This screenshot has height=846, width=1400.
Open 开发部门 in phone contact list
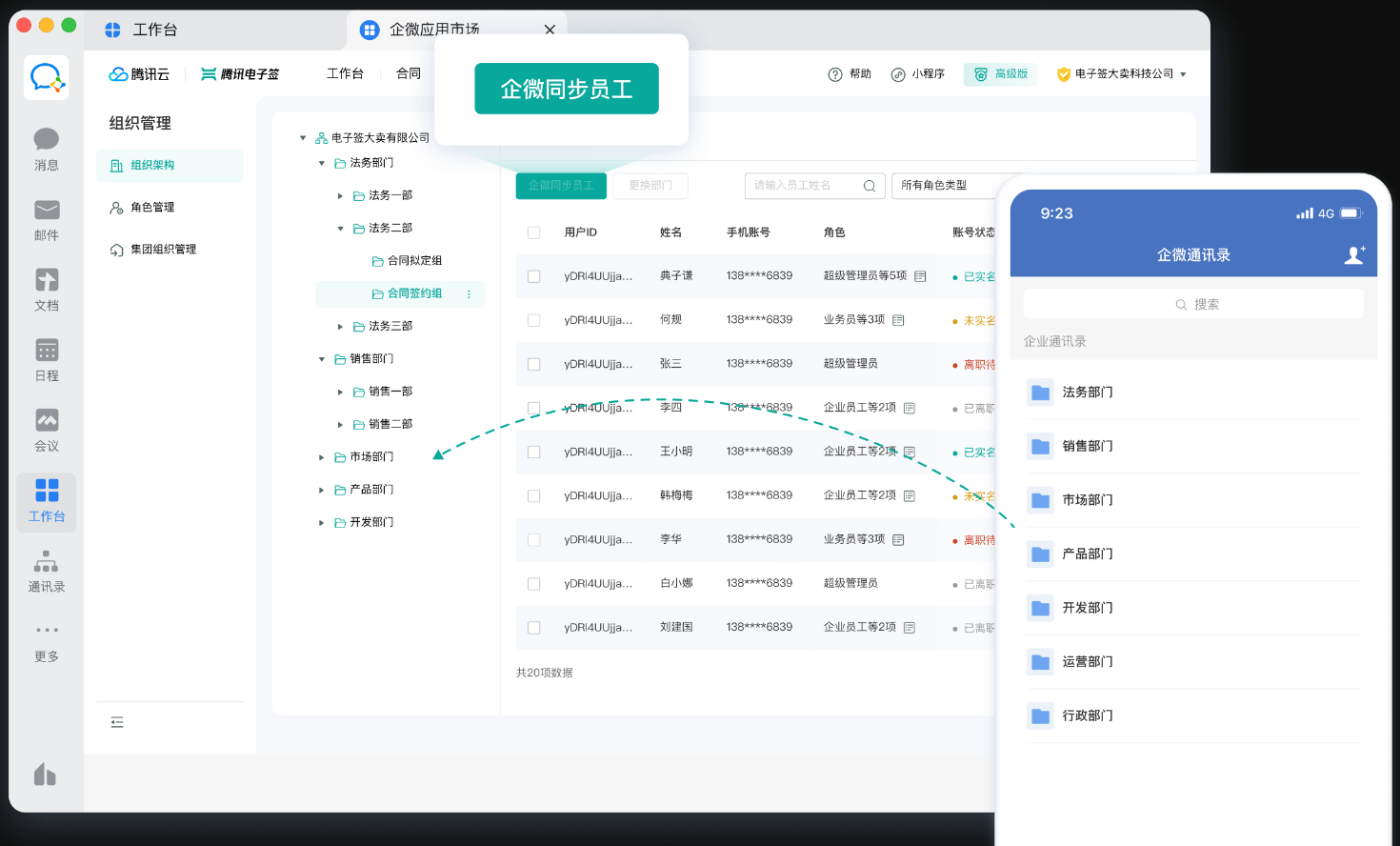(1194, 608)
